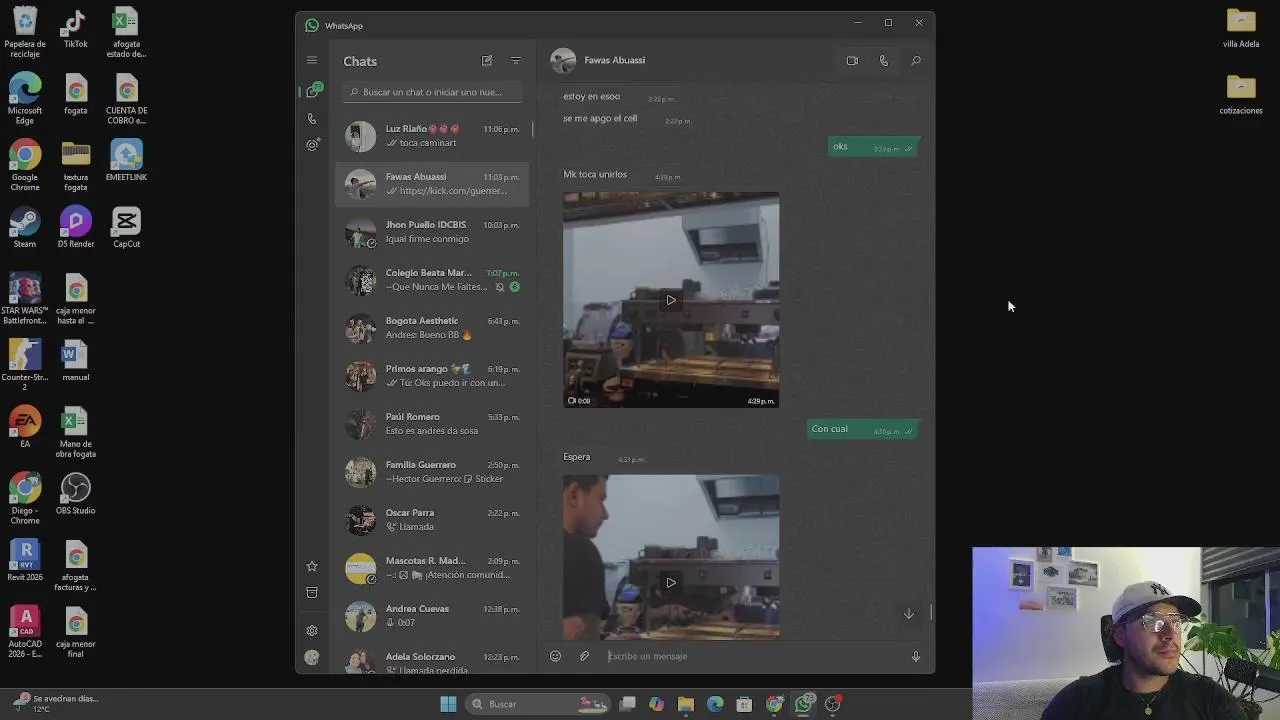Image resolution: width=1280 pixels, height=720 pixels.
Task: Open the Windows Start button
Action: coord(448,704)
